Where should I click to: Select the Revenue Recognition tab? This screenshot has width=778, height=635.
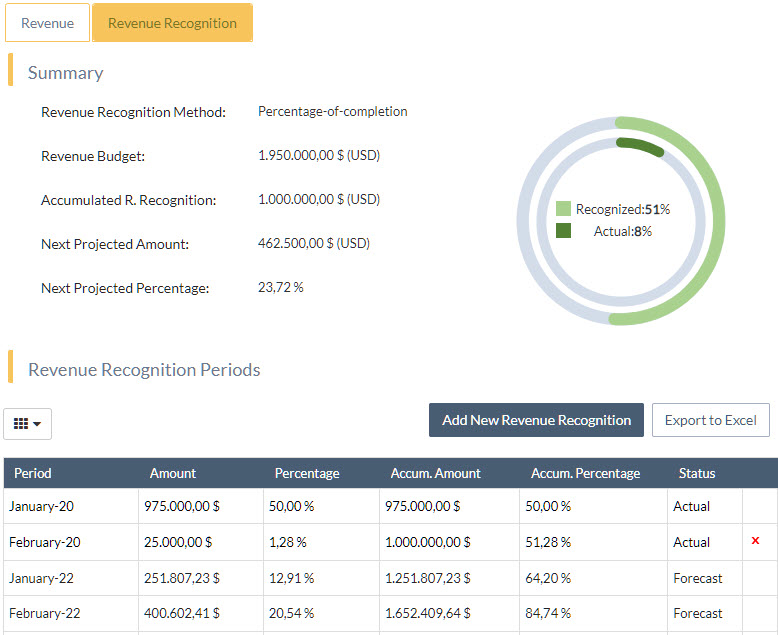[x=172, y=23]
